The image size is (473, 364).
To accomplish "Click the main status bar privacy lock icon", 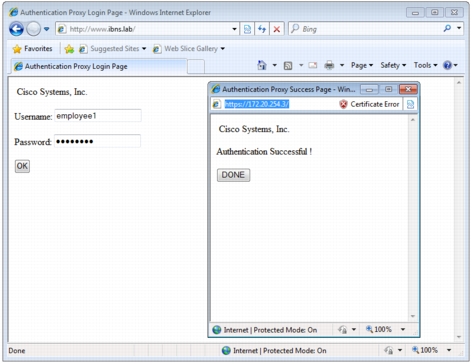I will (389, 350).
